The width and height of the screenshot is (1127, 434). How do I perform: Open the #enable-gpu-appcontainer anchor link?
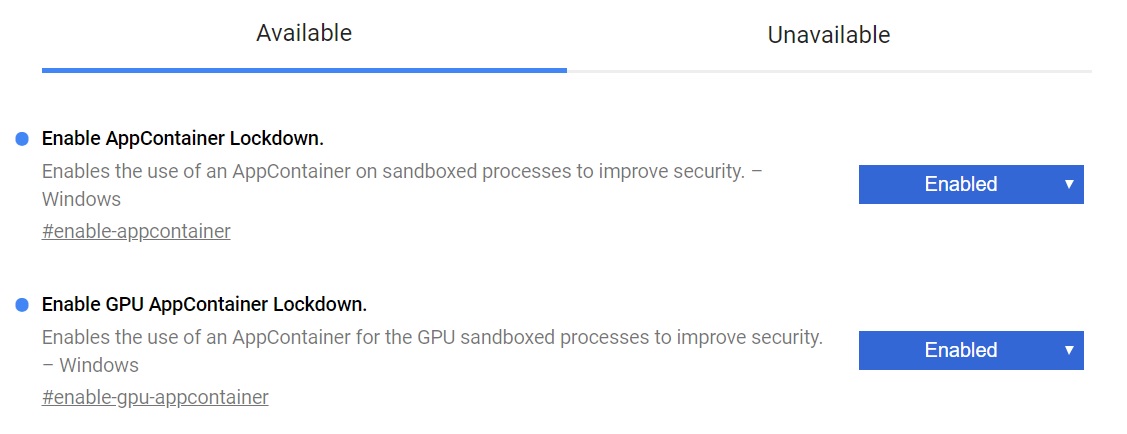point(155,398)
